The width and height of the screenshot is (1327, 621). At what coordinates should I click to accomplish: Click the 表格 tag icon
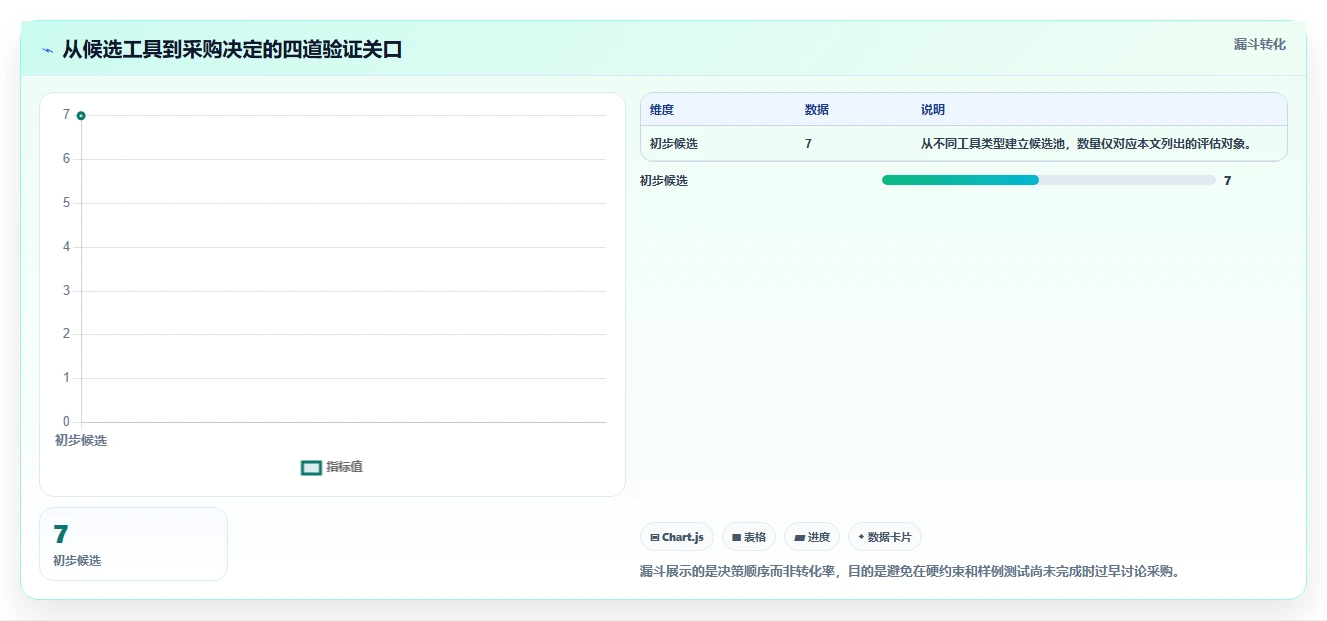pos(736,538)
